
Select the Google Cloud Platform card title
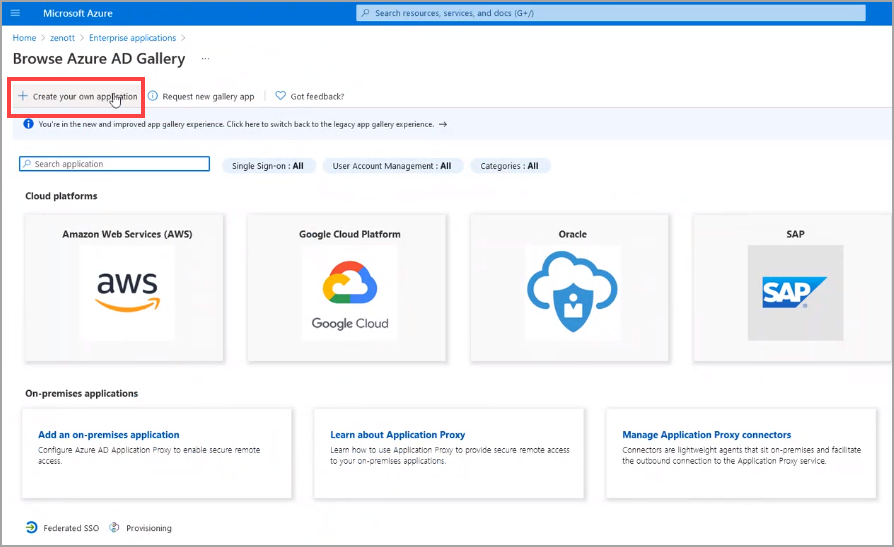click(350, 234)
